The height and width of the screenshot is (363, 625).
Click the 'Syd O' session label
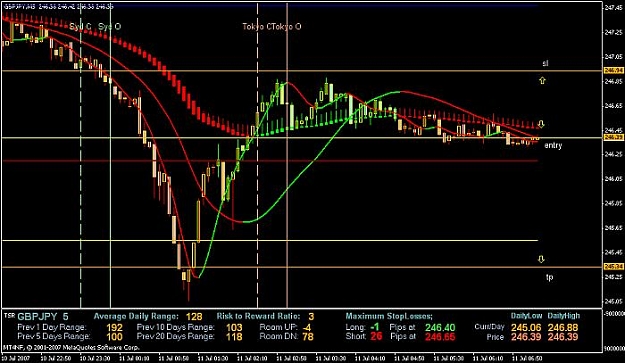pyautogui.click(x=110, y=26)
